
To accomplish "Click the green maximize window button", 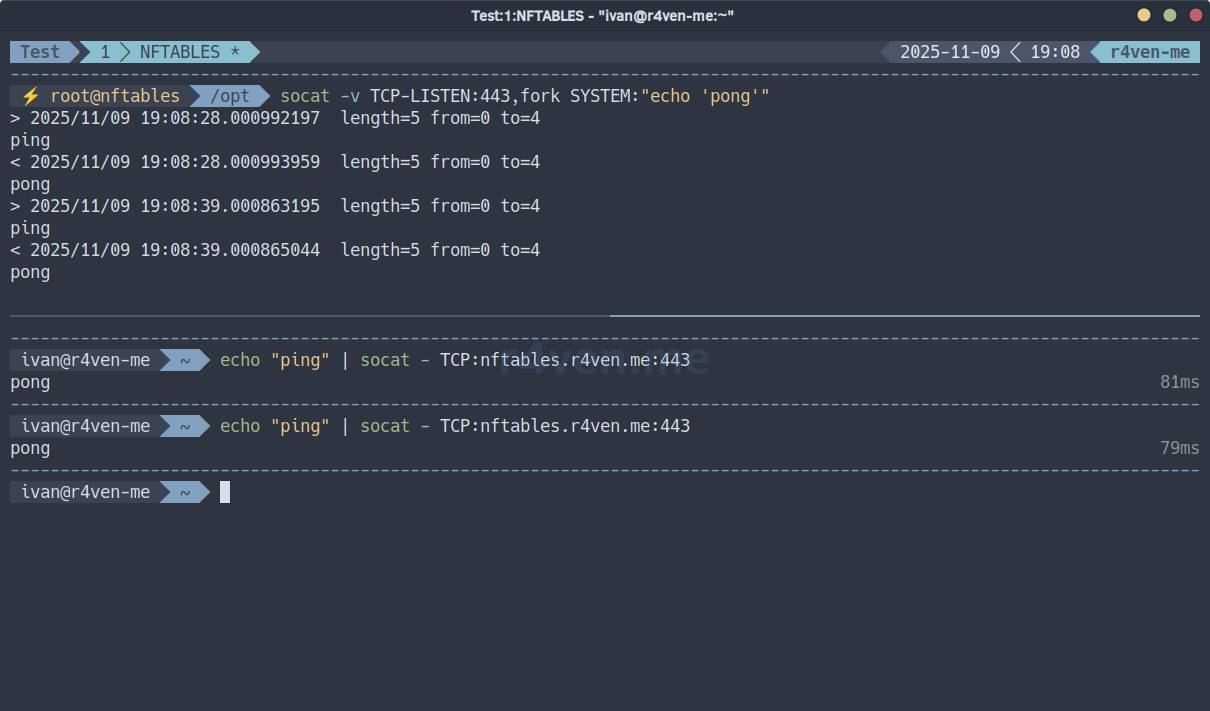I will click(1170, 15).
